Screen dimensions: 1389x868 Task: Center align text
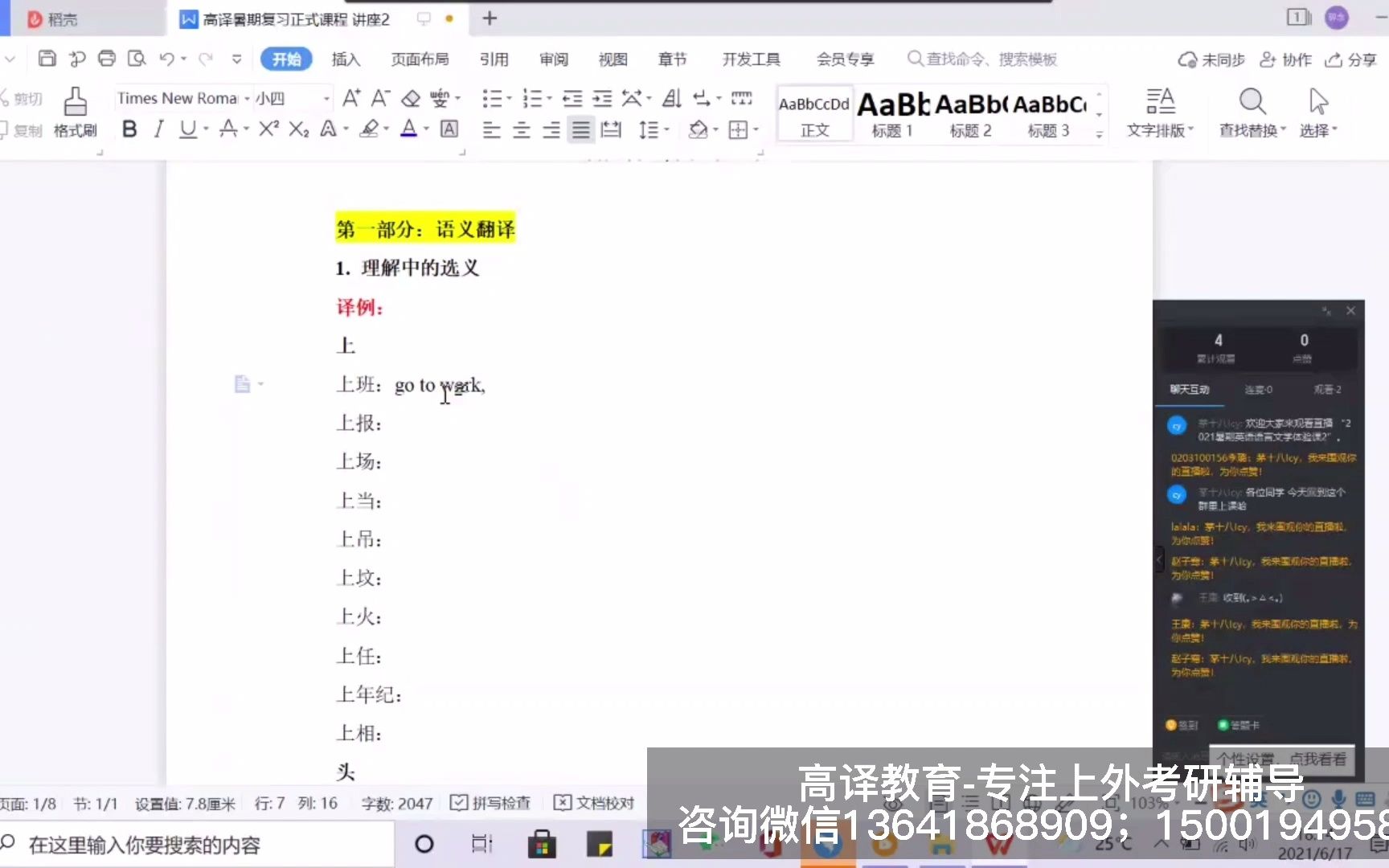click(x=521, y=129)
